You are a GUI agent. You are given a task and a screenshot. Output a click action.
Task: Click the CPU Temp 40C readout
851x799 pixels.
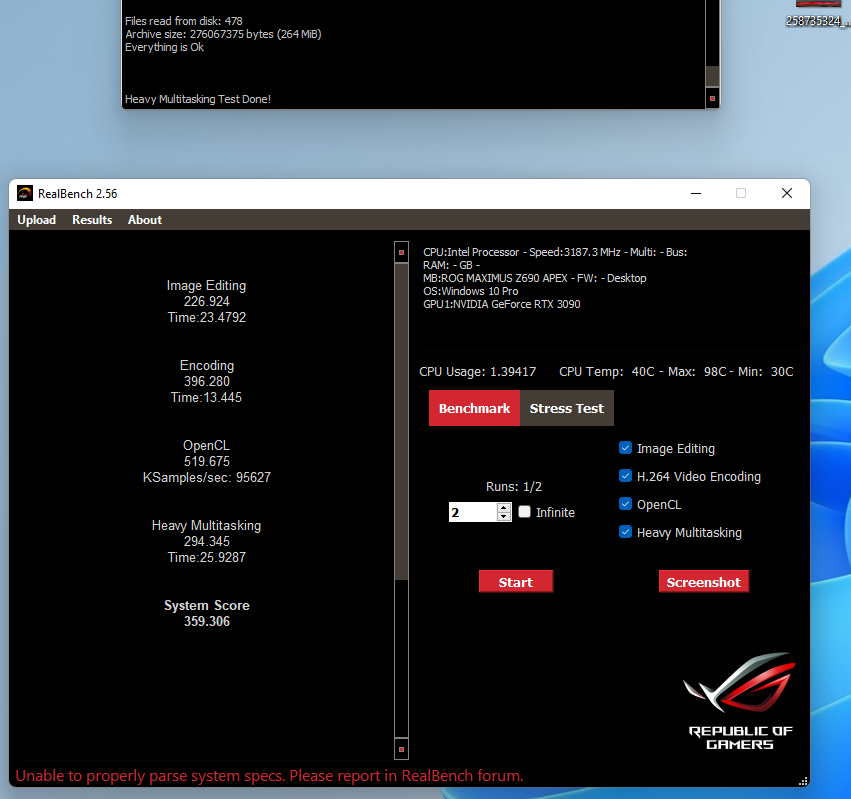point(607,371)
